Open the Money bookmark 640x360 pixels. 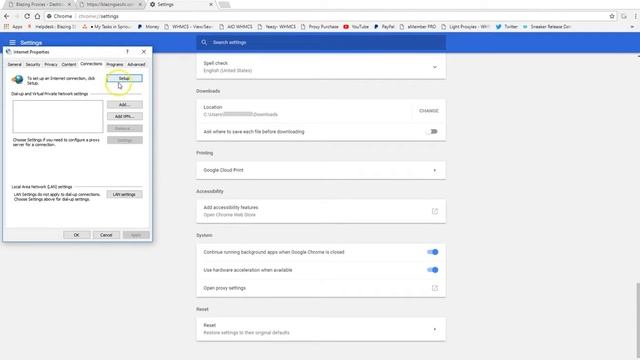(x=148, y=27)
